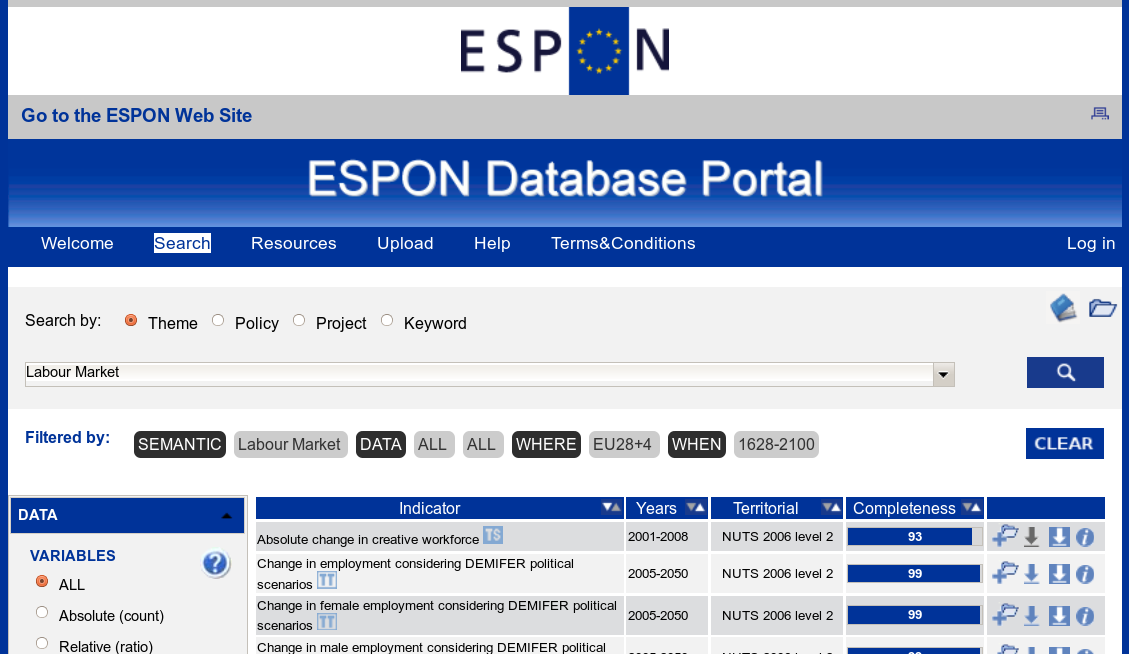1129x654 pixels.
Task: Click the CLEAR filters button
Action: pyautogui.click(x=1064, y=444)
